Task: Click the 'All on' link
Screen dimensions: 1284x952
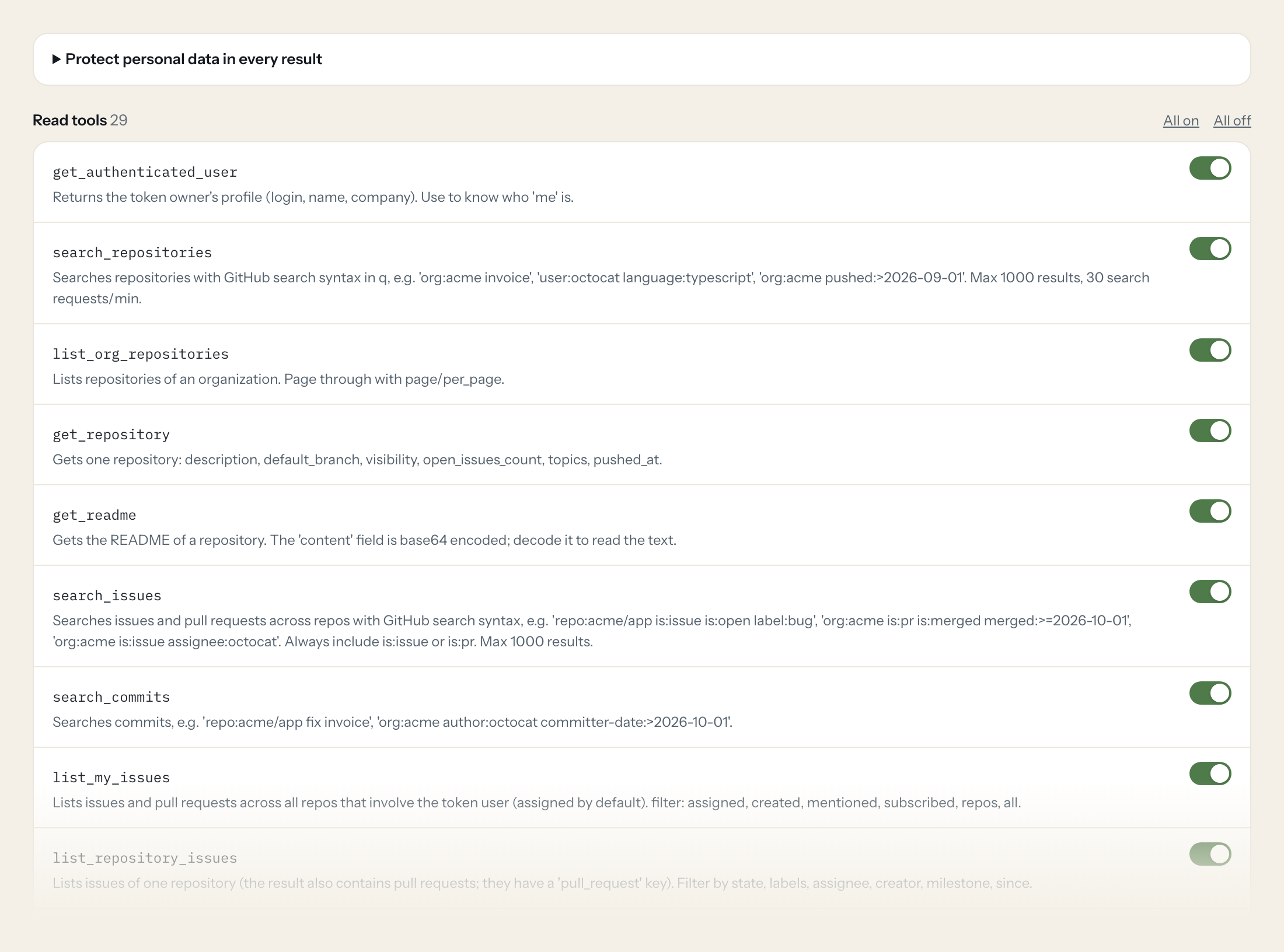Action: pos(1181,121)
